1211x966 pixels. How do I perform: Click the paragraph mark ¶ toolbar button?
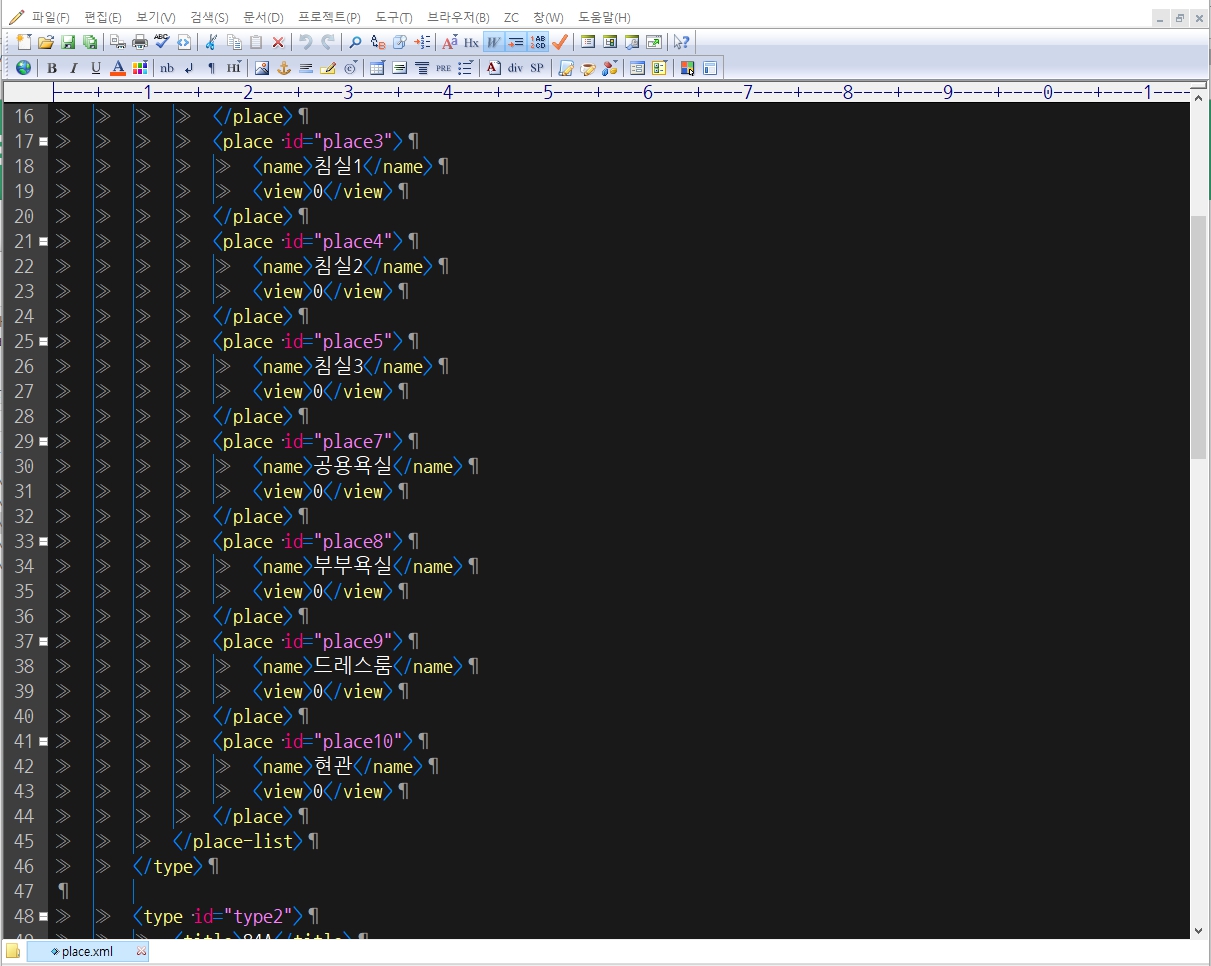211,68
